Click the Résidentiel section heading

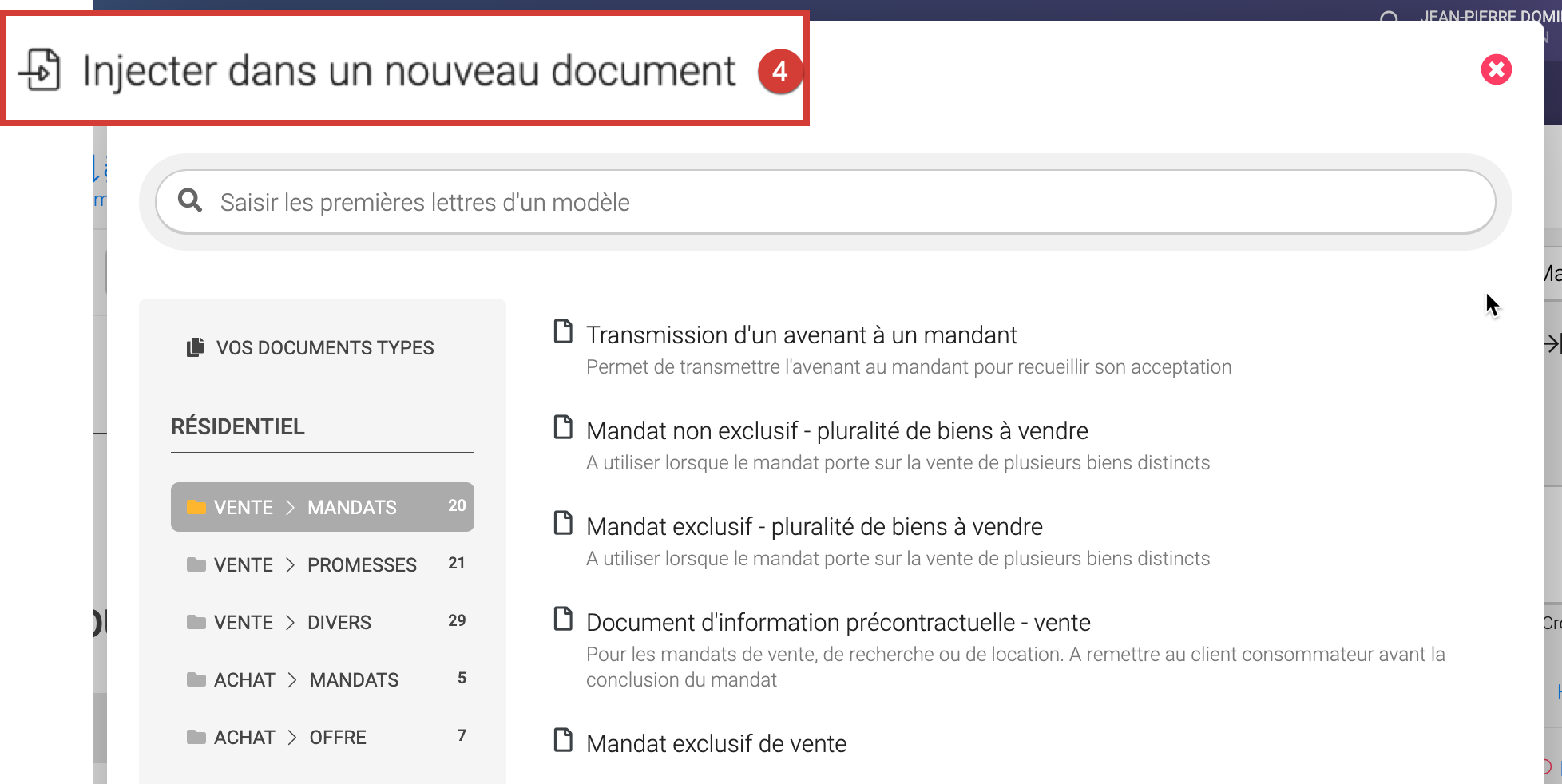coord(238,426)
